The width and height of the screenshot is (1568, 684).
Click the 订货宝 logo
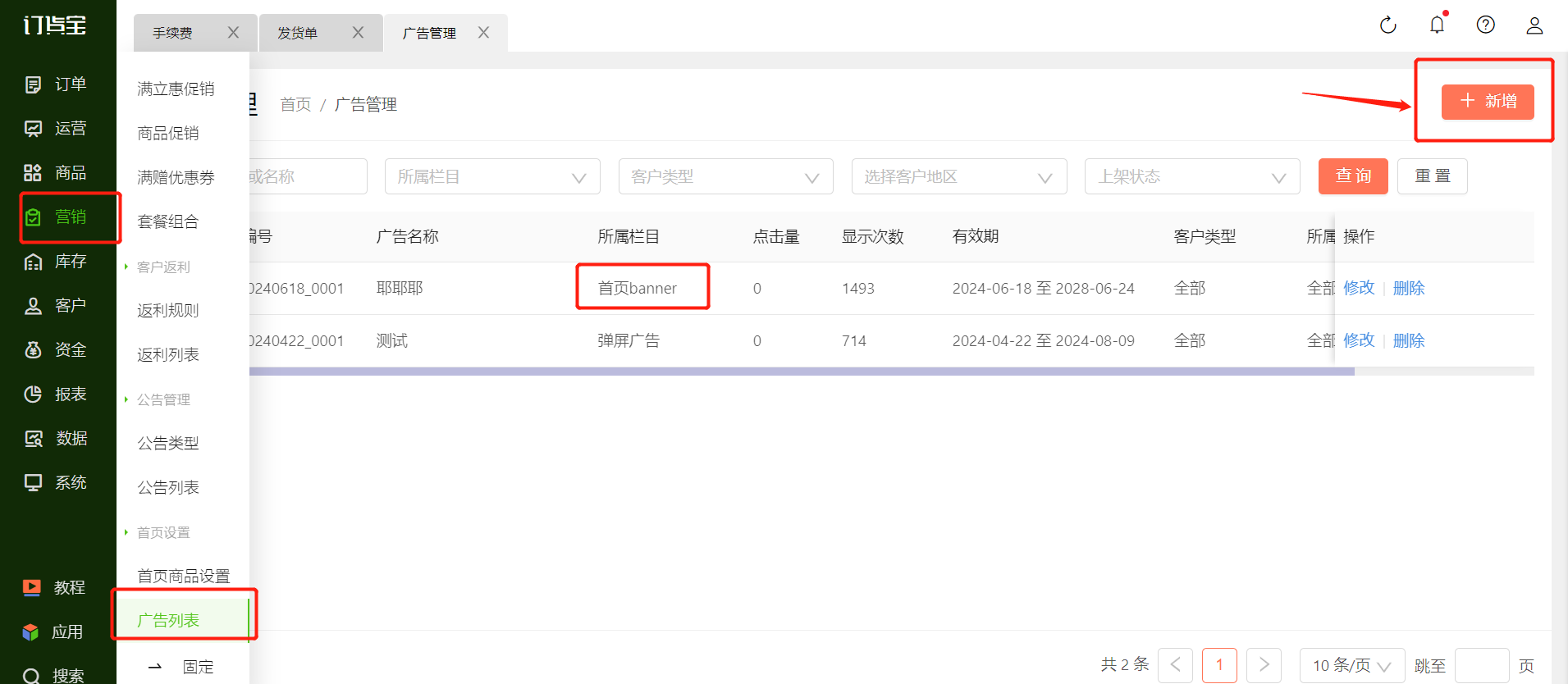54,25
